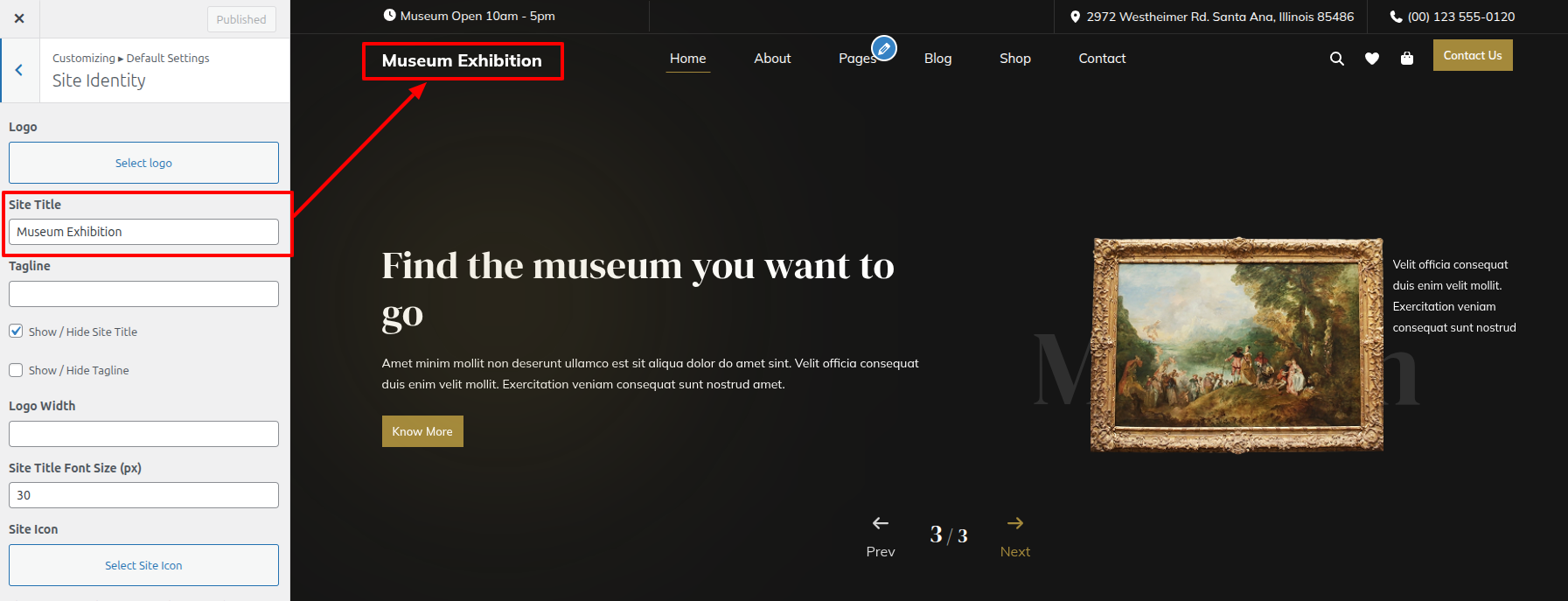The height and width of the screenshot is (601, 1568).
Task: Open the wishlist heart icon
Action: [x=1371, y=59]
